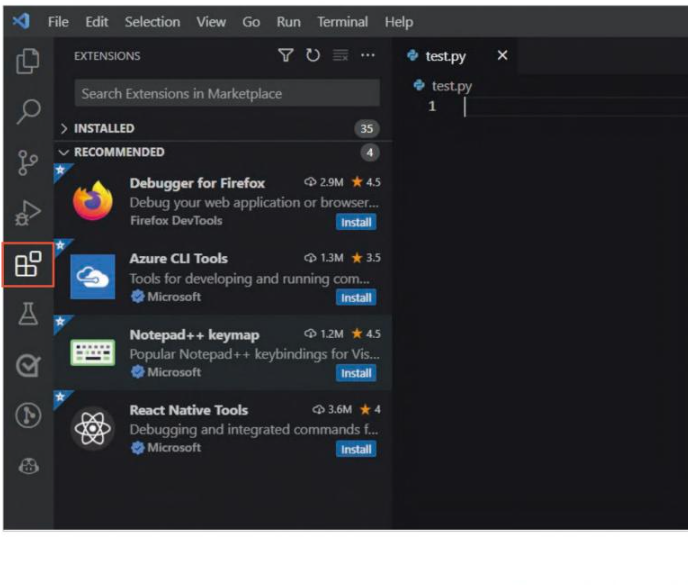Screen dimensions: 688x585
Task: Open the checkmark circle activity bar icon
Action: [x=28, y=365]
